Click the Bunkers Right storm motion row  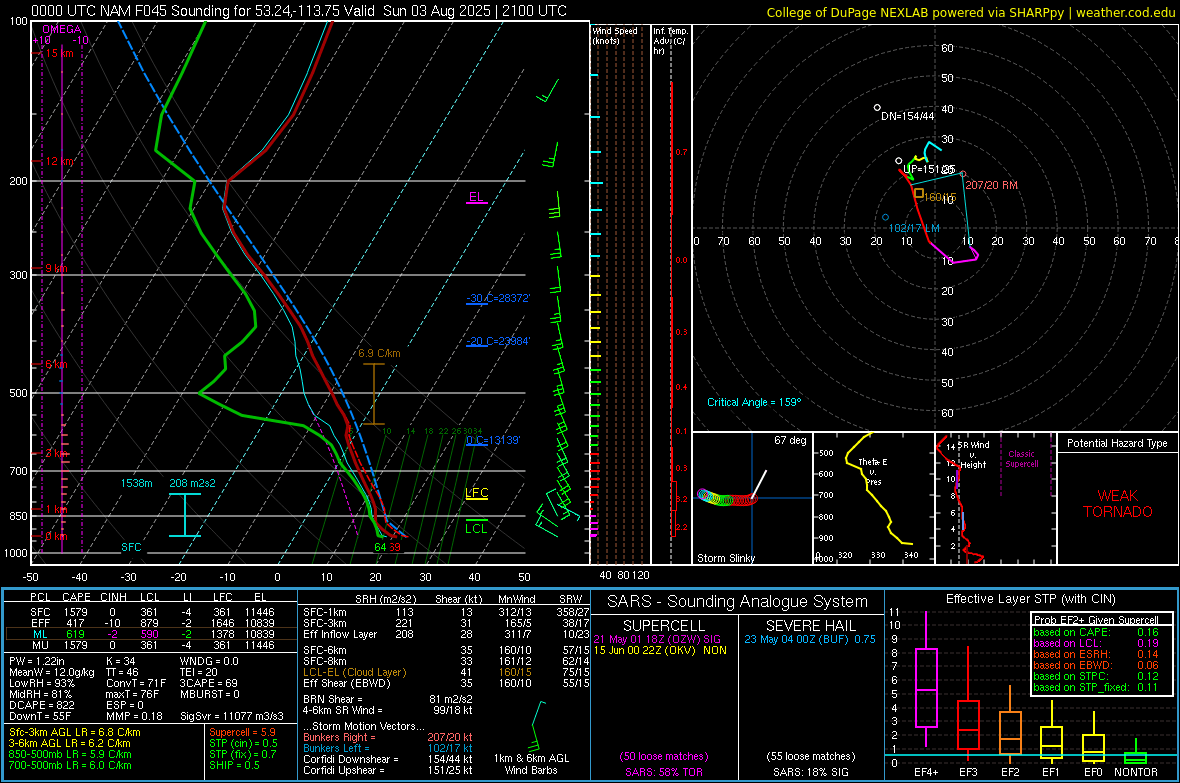tap(388, 738)
